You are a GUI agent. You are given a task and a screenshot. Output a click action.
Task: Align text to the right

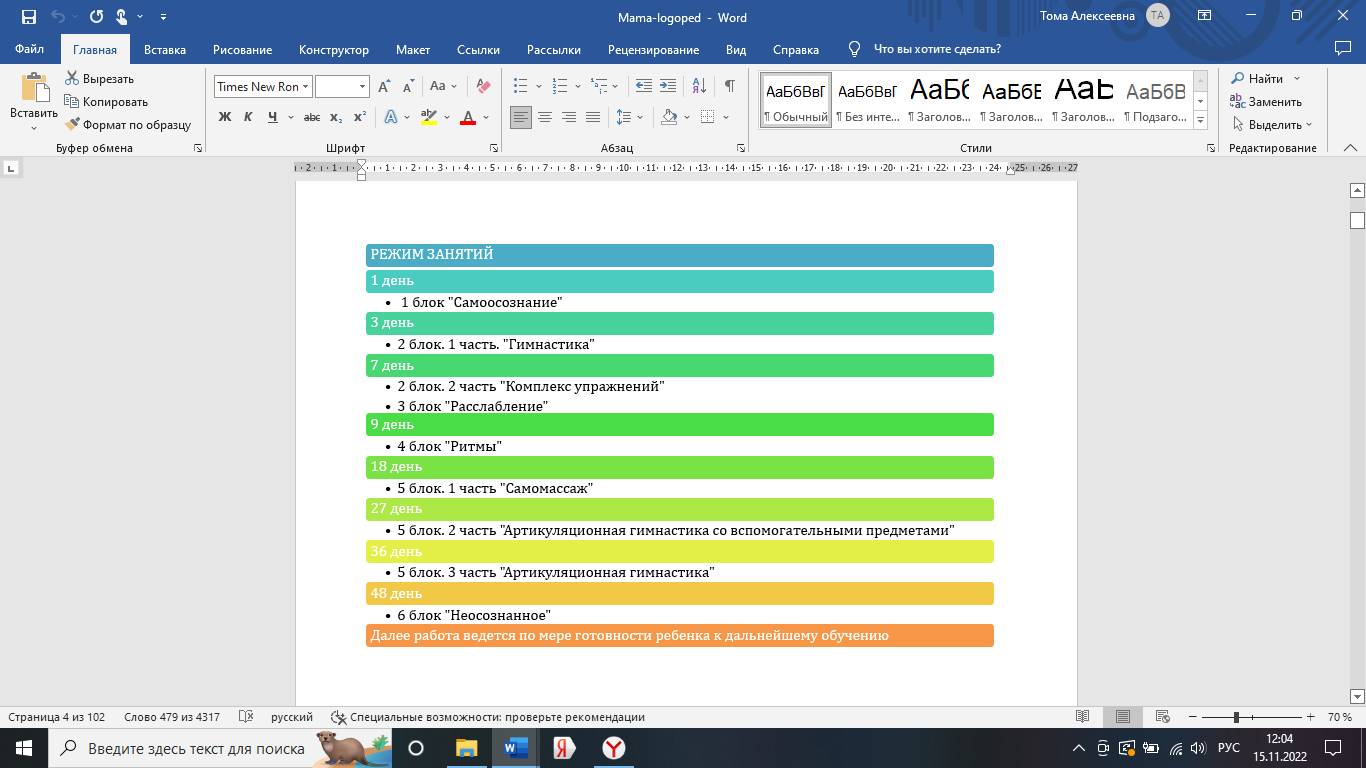[569, 117]
